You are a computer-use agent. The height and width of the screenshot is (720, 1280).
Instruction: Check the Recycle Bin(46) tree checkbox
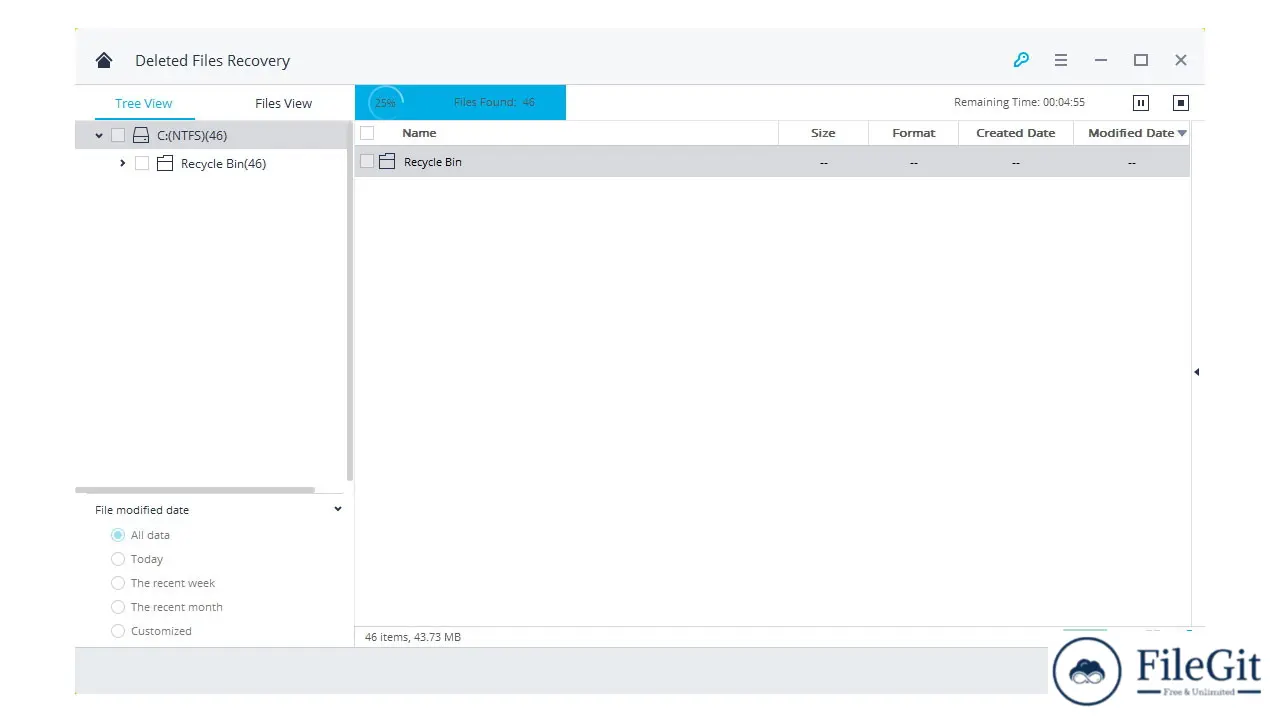click(x=142, y=163)
